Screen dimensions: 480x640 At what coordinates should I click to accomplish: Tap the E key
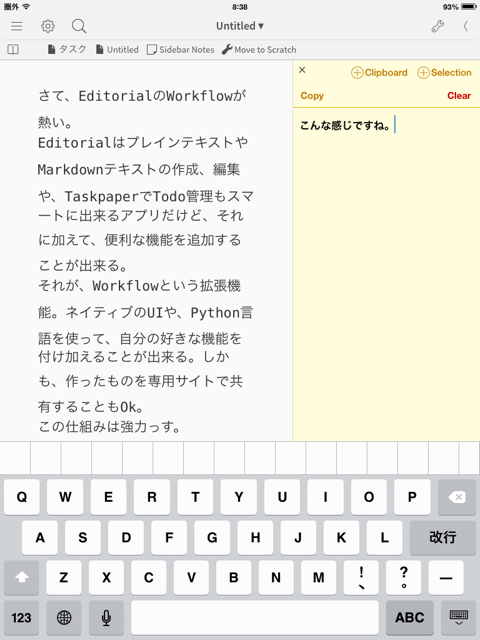coord(109,497)
